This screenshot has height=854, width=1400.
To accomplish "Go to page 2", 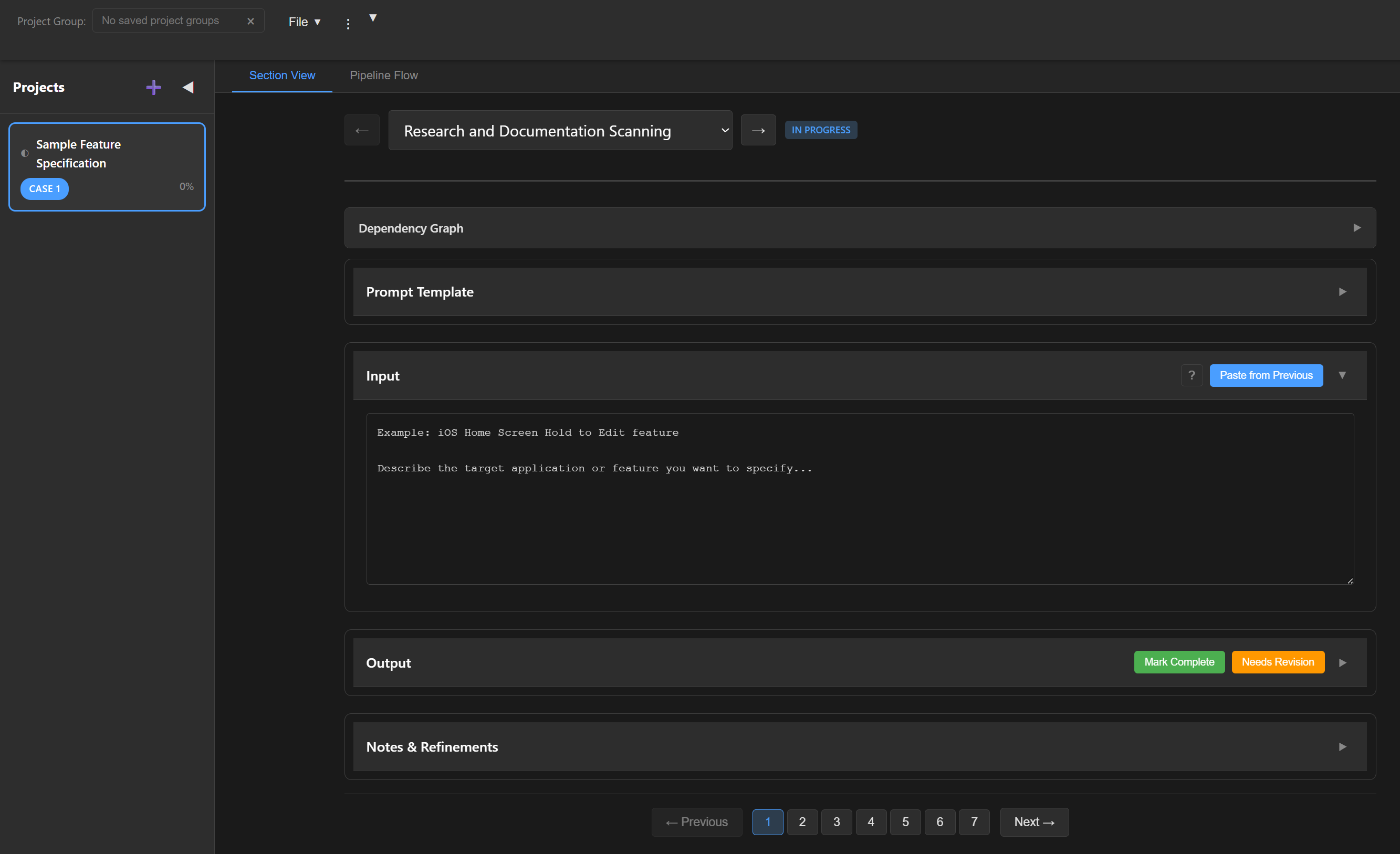I will tap(802, 822).
